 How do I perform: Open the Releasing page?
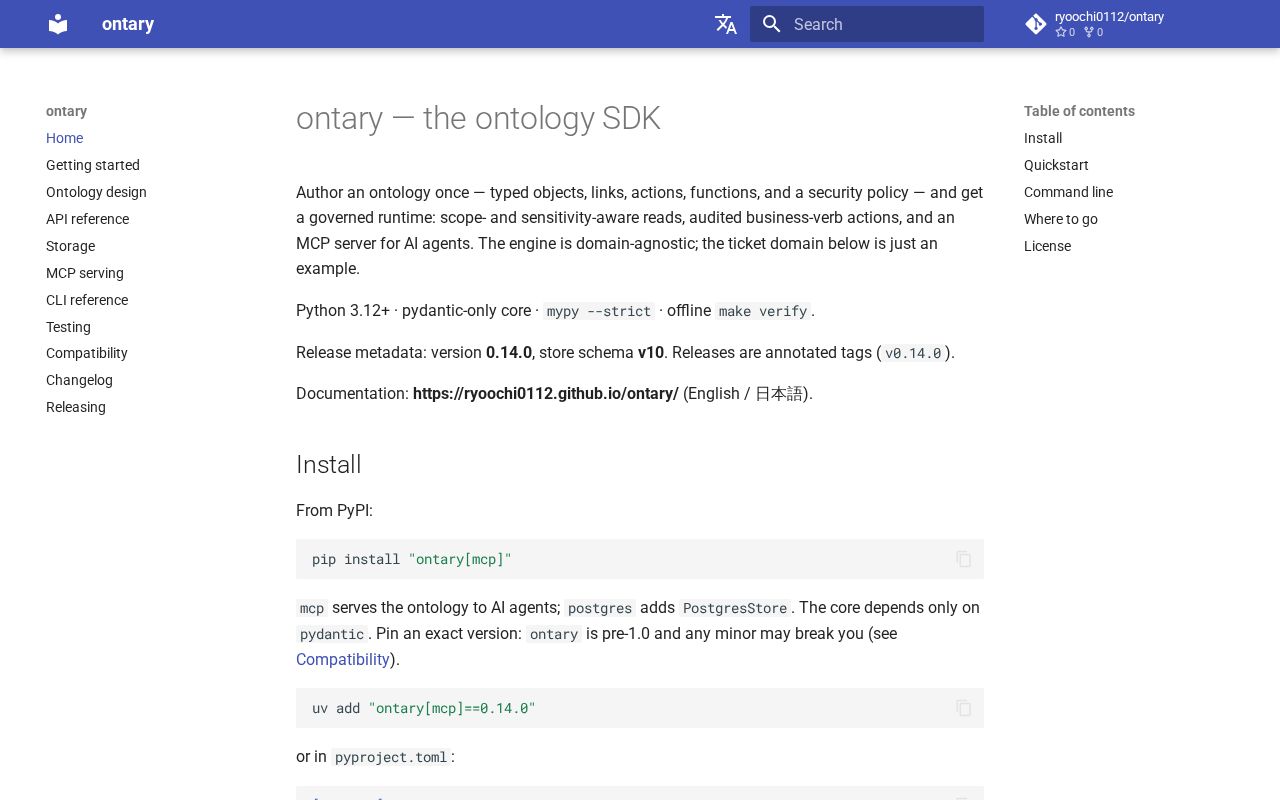click(x=76, y=407)
